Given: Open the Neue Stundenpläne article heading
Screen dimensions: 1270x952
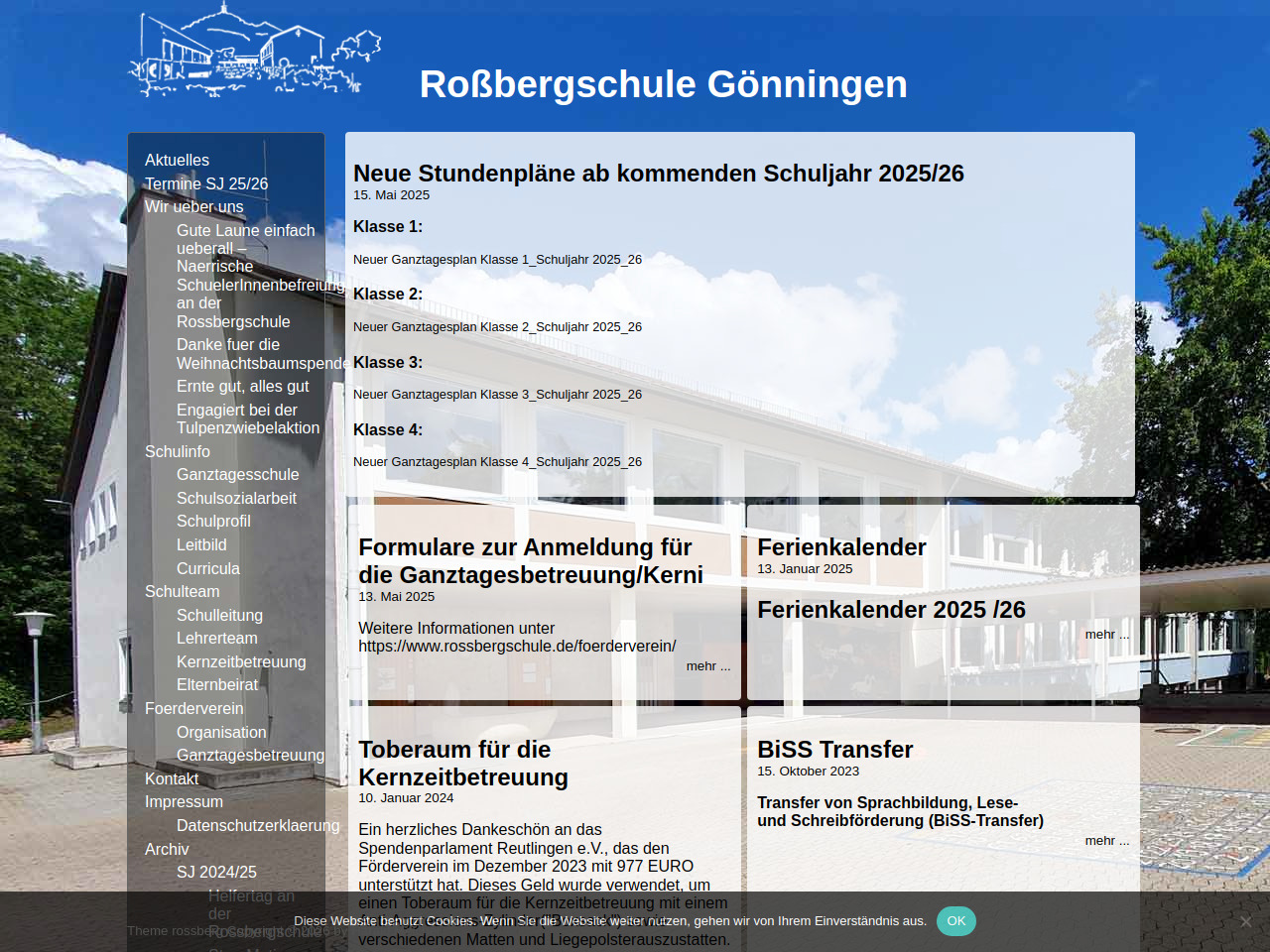Looking at the screenshot, I should tap(658, 174).
